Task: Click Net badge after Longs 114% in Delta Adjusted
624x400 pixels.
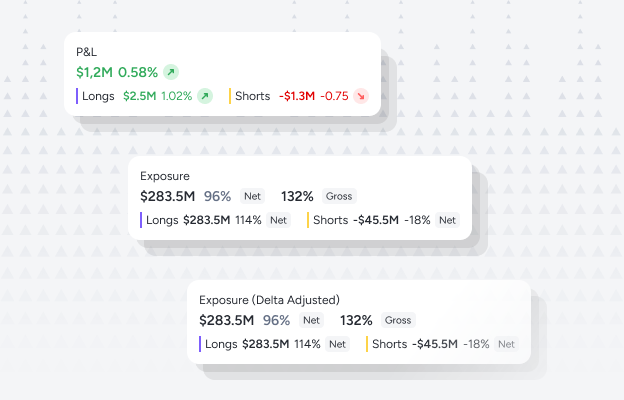Action: point(337,344)
